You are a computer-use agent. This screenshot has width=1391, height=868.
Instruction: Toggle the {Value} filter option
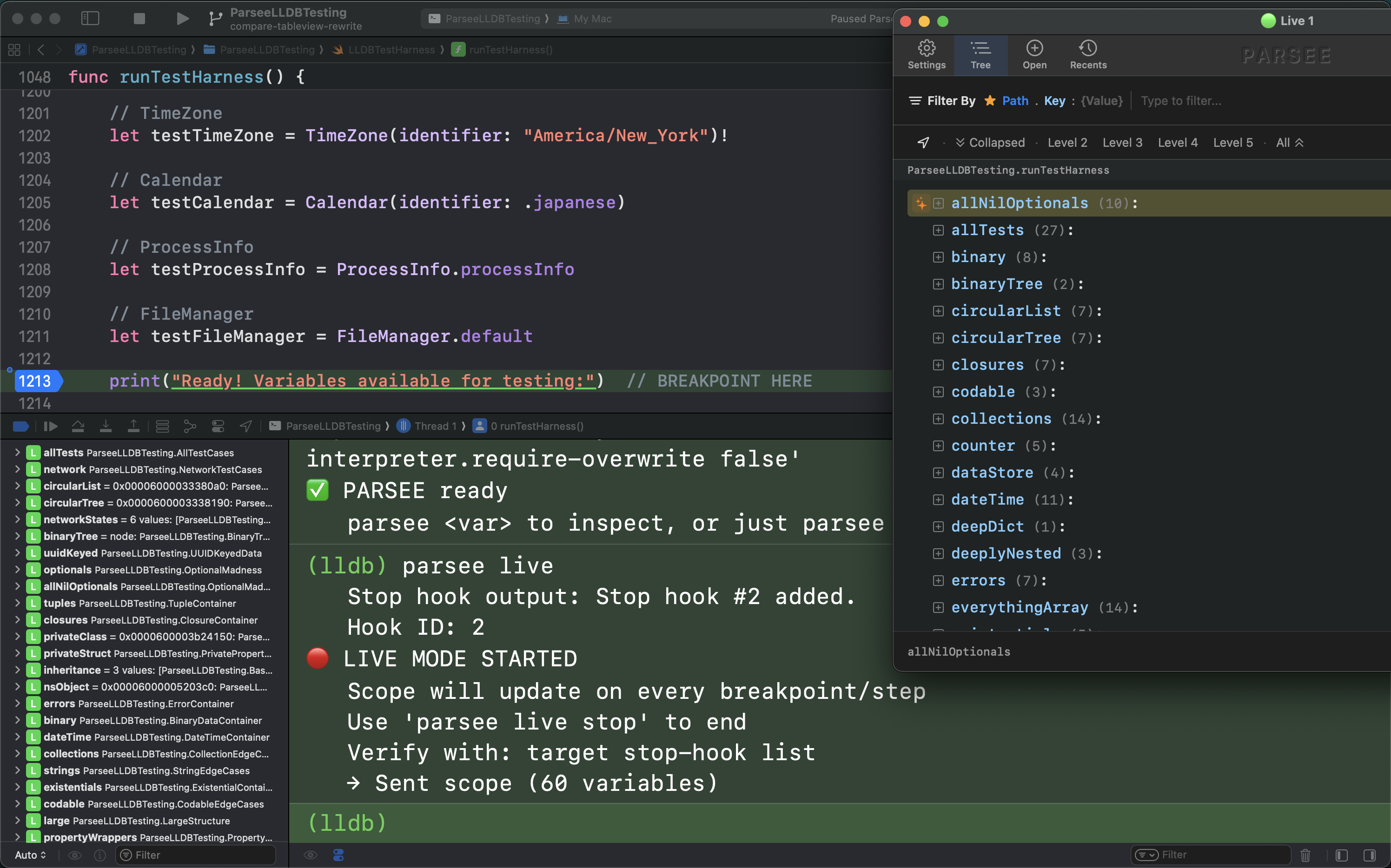click(x=1101, y=100)
